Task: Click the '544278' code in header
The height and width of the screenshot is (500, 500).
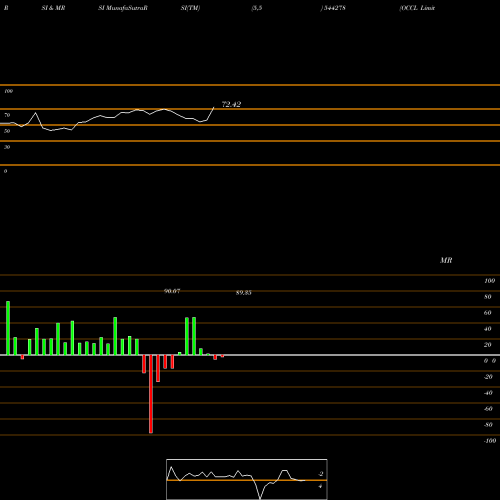Action: point(334,8)
